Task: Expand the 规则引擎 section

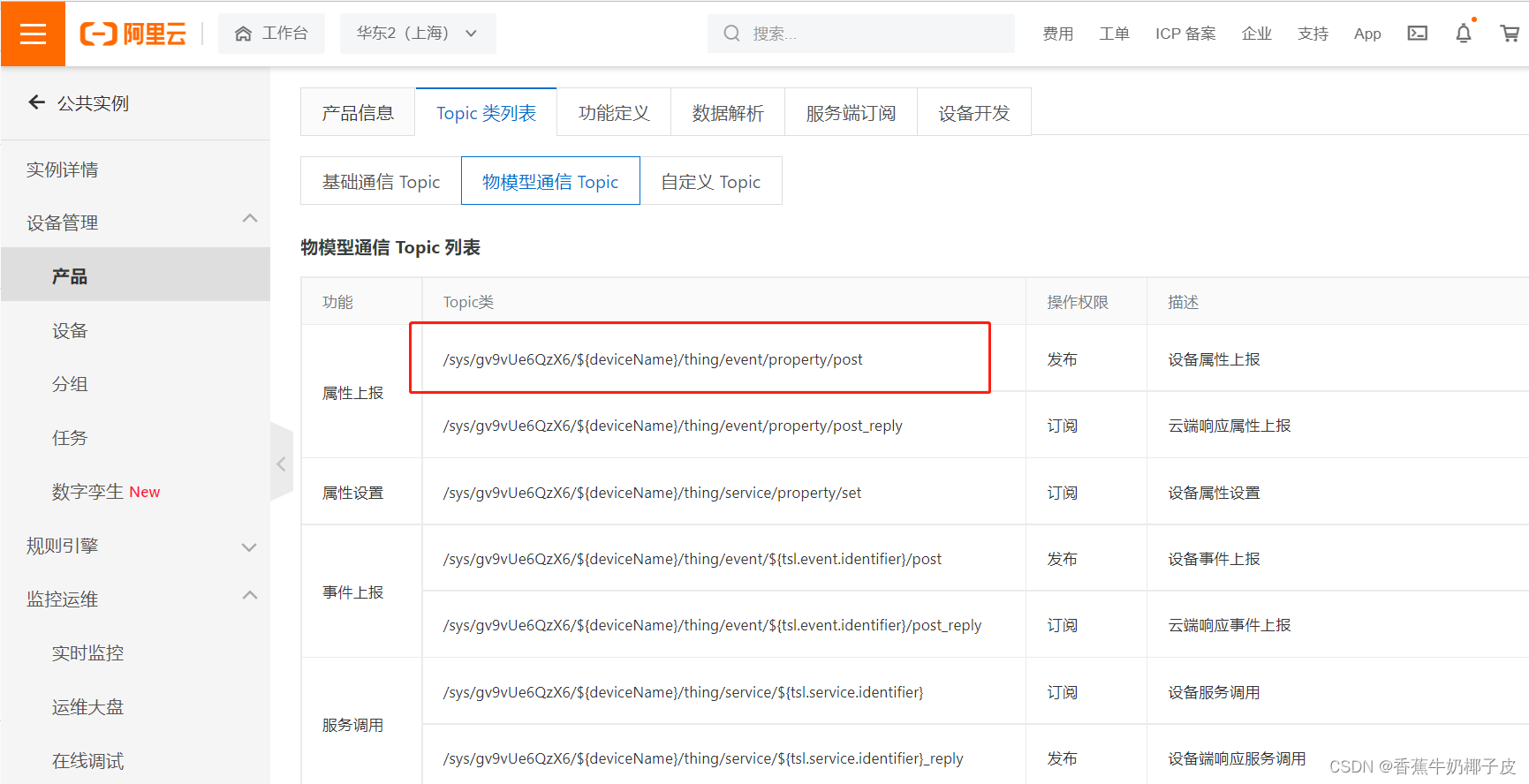Action: click(250, 547)
